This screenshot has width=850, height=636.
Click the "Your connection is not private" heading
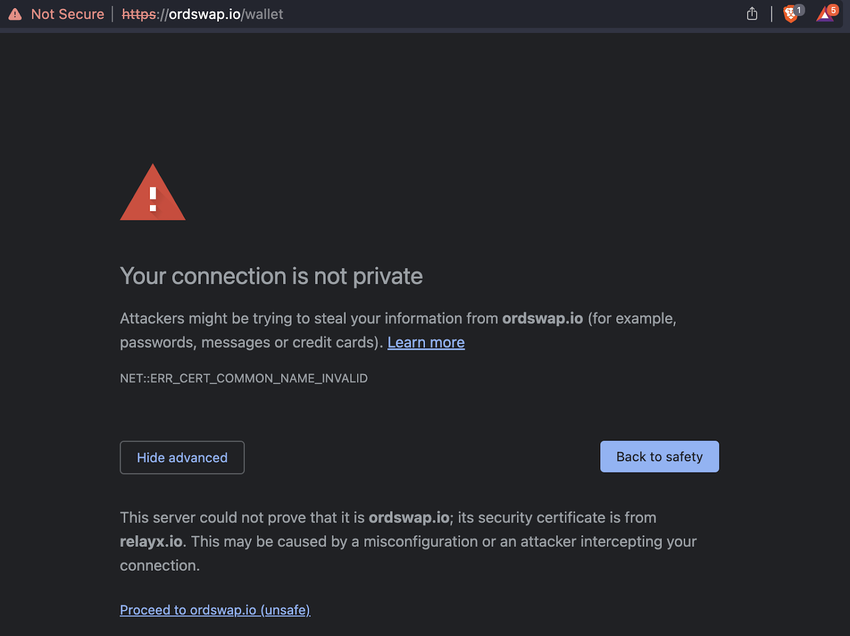[271, 276]
